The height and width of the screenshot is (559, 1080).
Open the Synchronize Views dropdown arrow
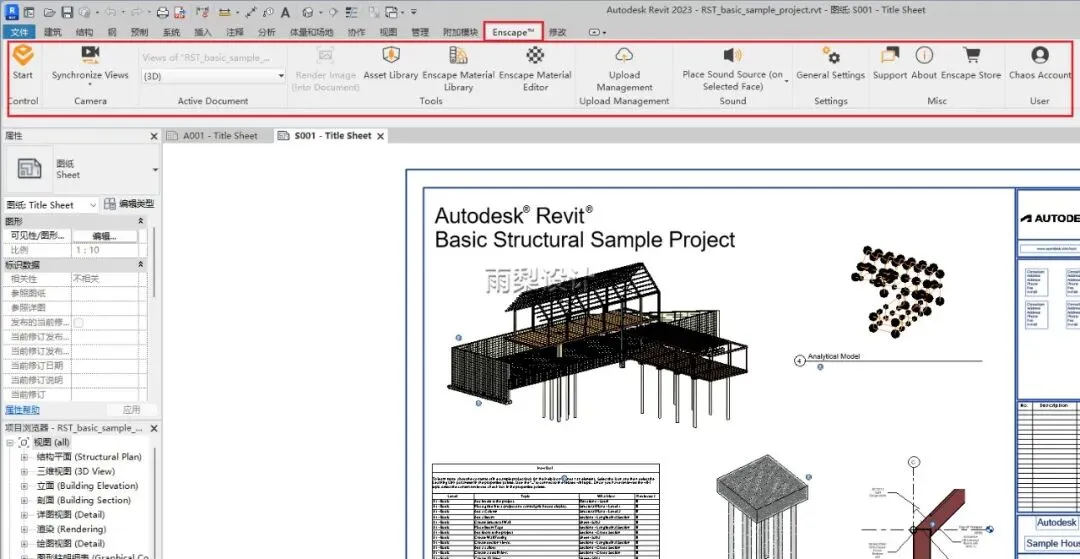[x=90, y=85]
